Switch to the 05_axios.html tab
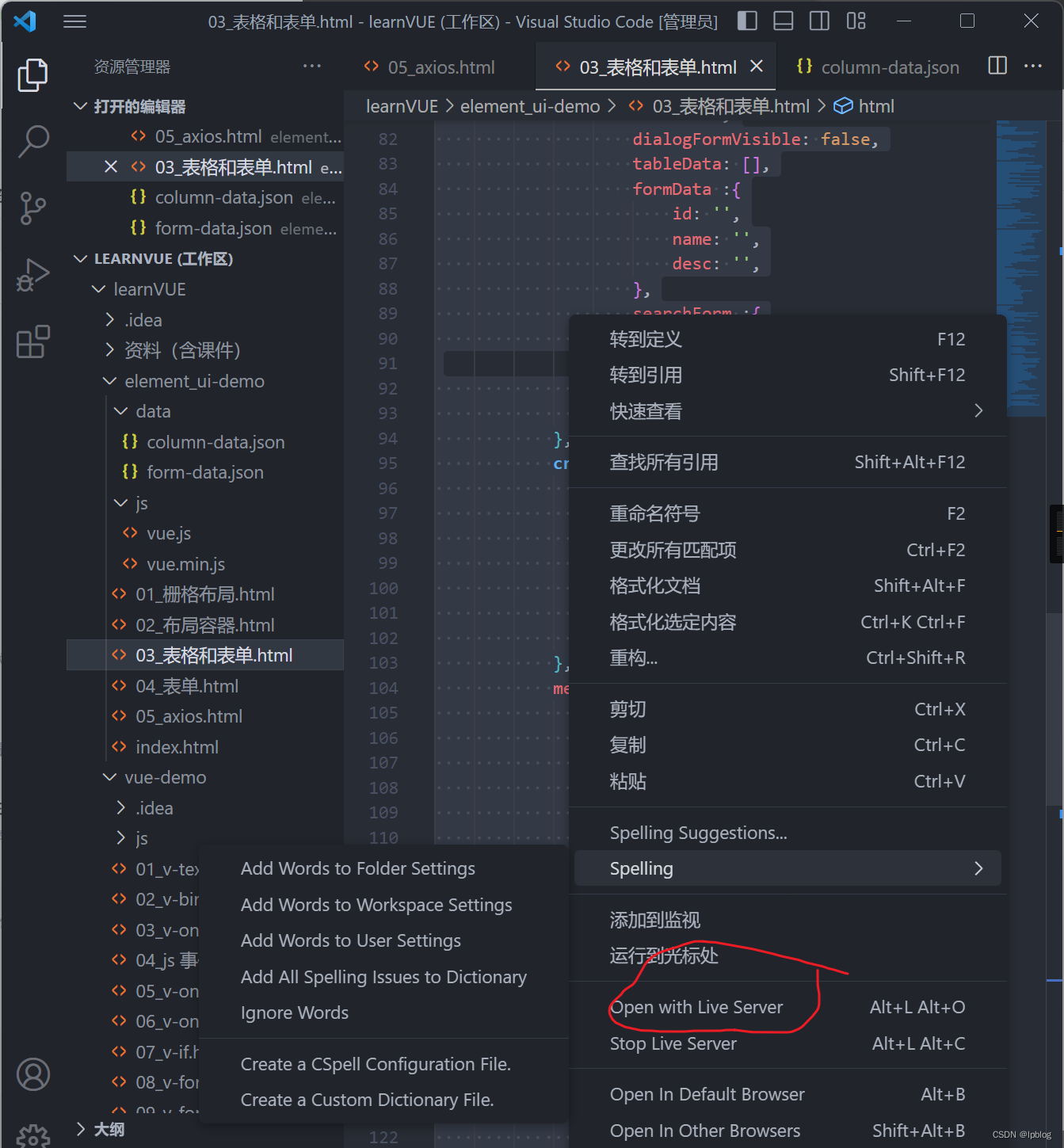The width and height of the screenshot is (1064, 1148). 440,67
